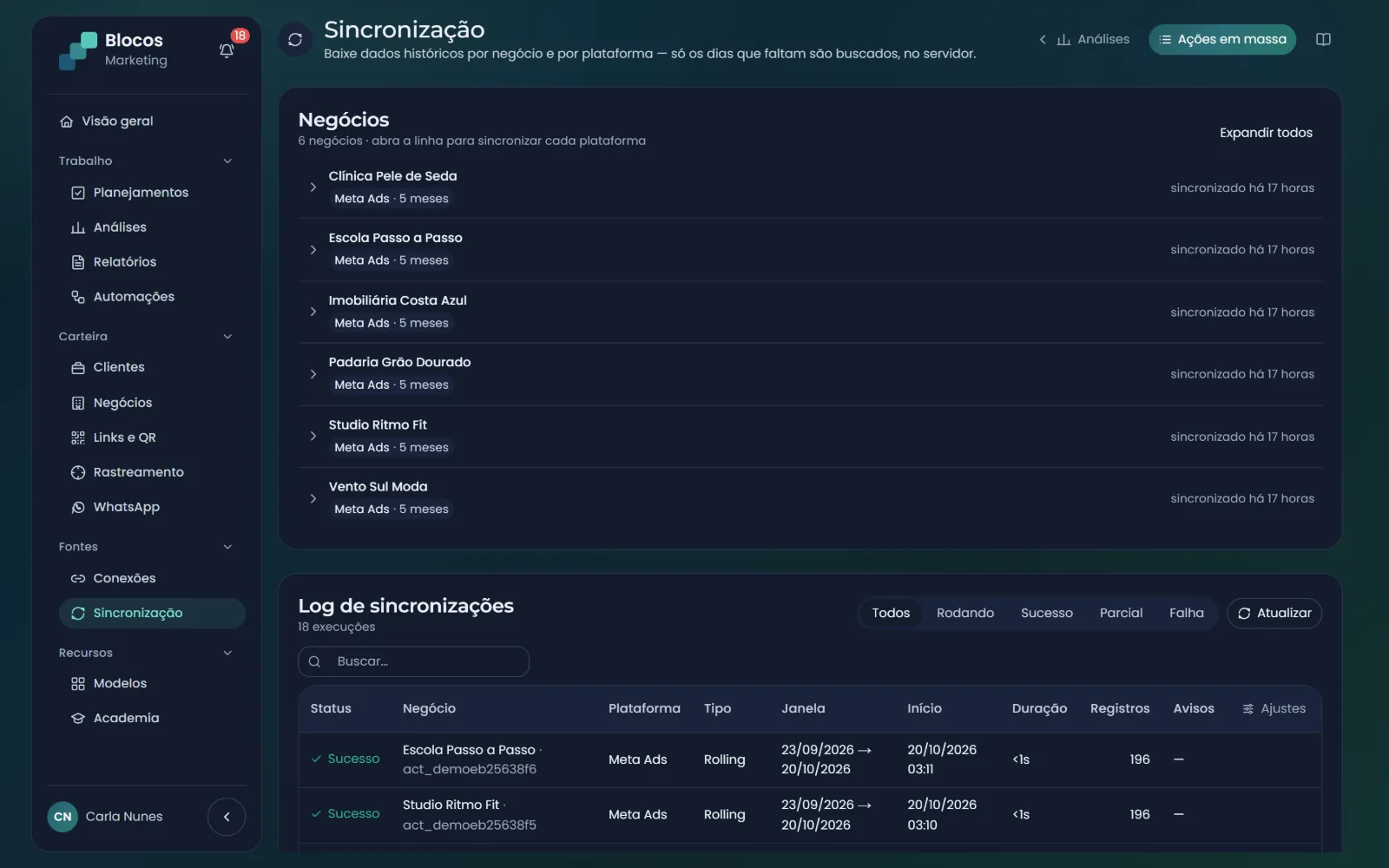The width and height of the screenshot is (1389, 868).
Task: Open Links e QR in sidebar
Action: [x=152, y=437]
